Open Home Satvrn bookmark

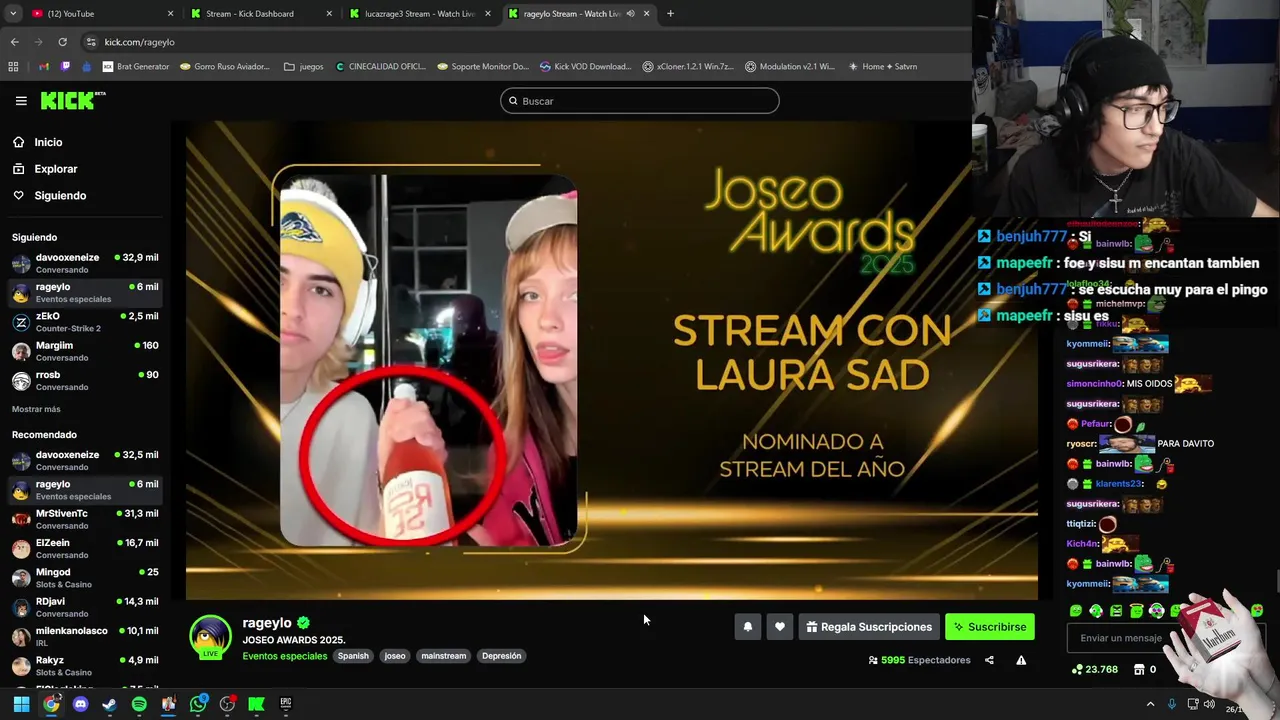882,67
